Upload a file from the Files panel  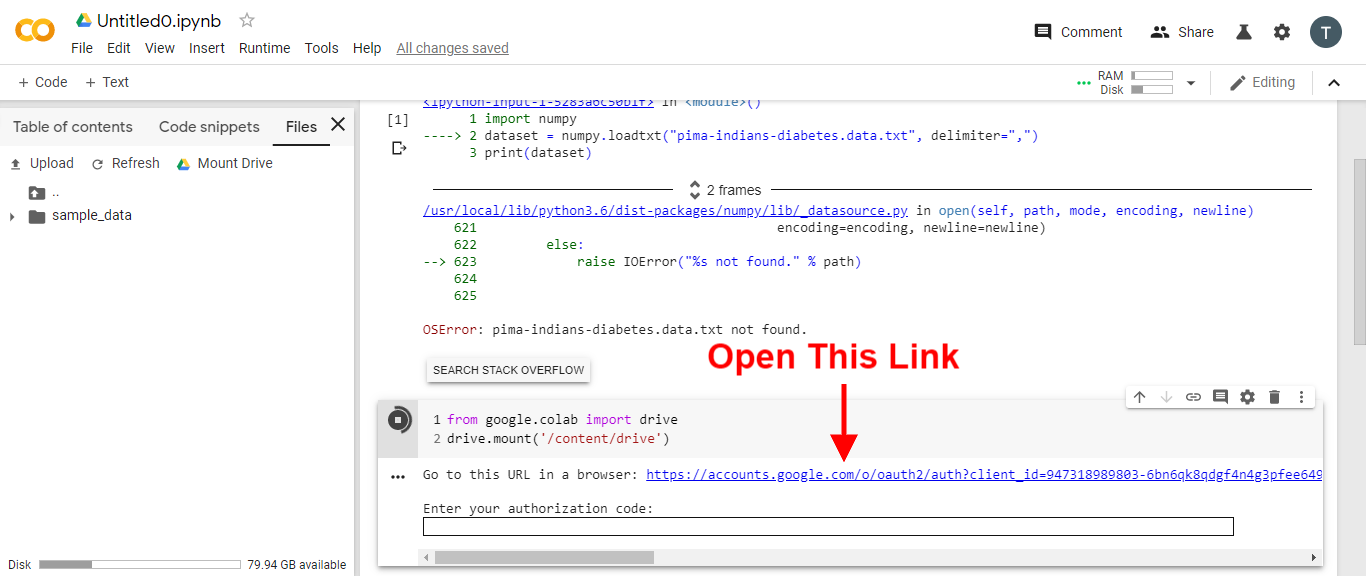(42, 163)
